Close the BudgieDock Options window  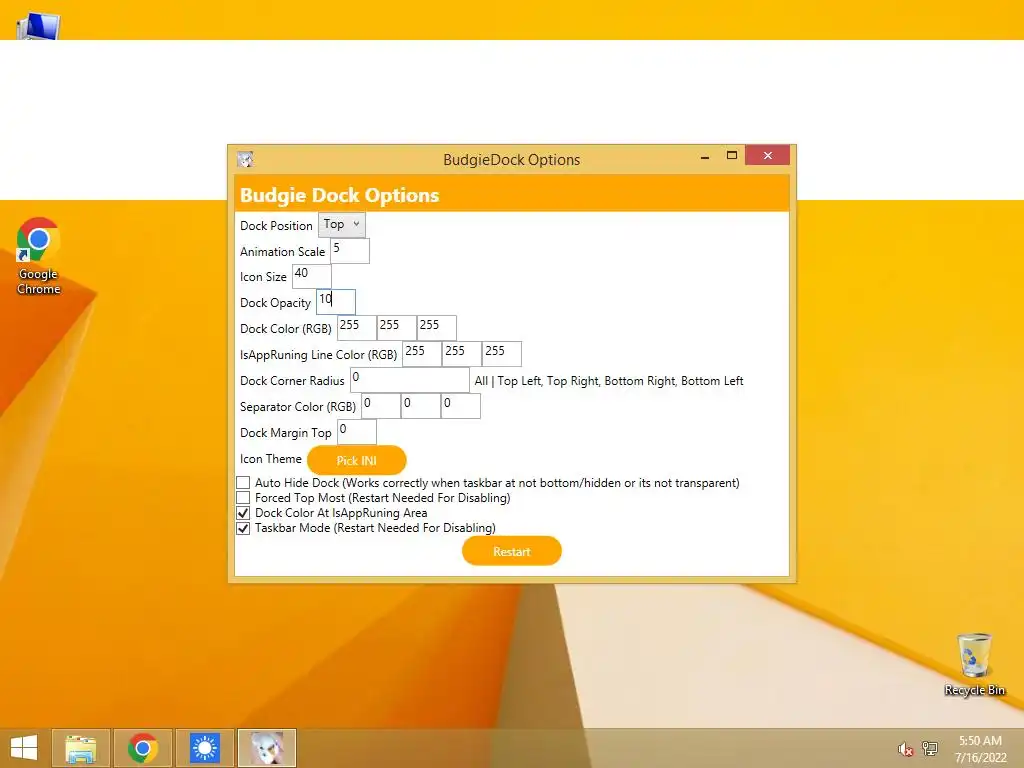(767, 155)
